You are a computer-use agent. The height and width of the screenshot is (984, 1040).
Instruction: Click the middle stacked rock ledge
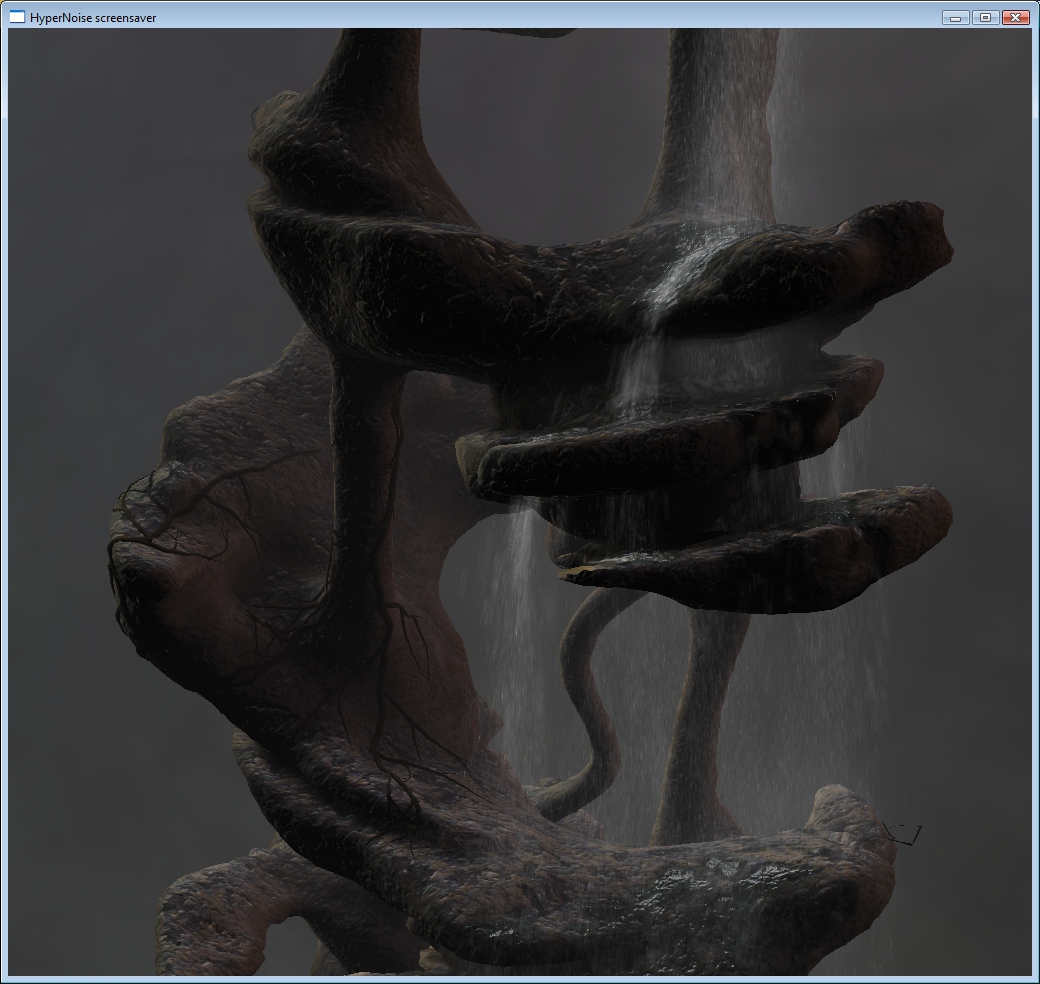[x=650, y=440]
